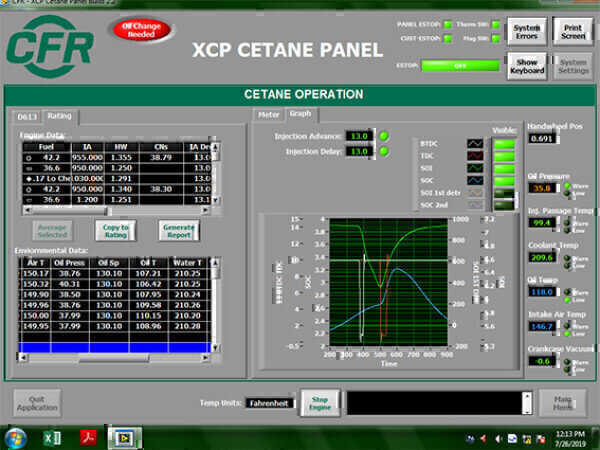Click Engine Data table scroll-up arrow

pyautogui.click(x=215, y=147)
